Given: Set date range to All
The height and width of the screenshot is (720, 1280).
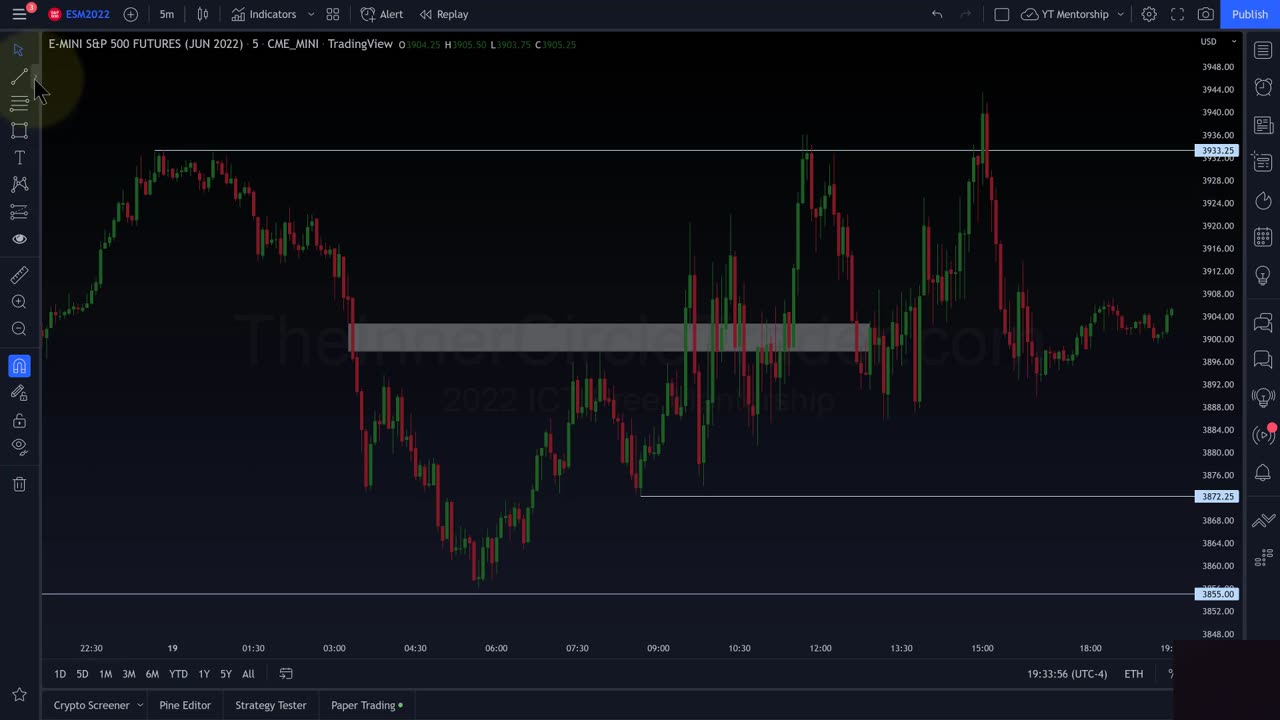Looking at the screenshot, I should (x=248, y=674).
